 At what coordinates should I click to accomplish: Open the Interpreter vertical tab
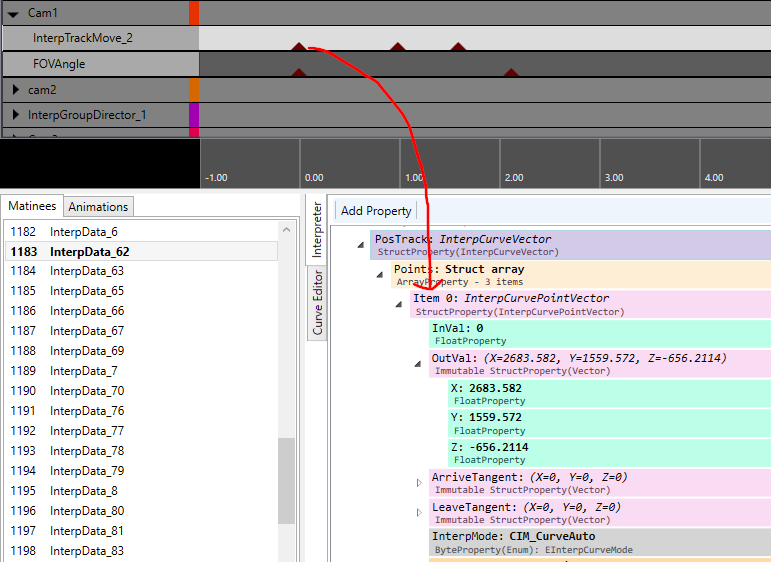click(317, 230)
